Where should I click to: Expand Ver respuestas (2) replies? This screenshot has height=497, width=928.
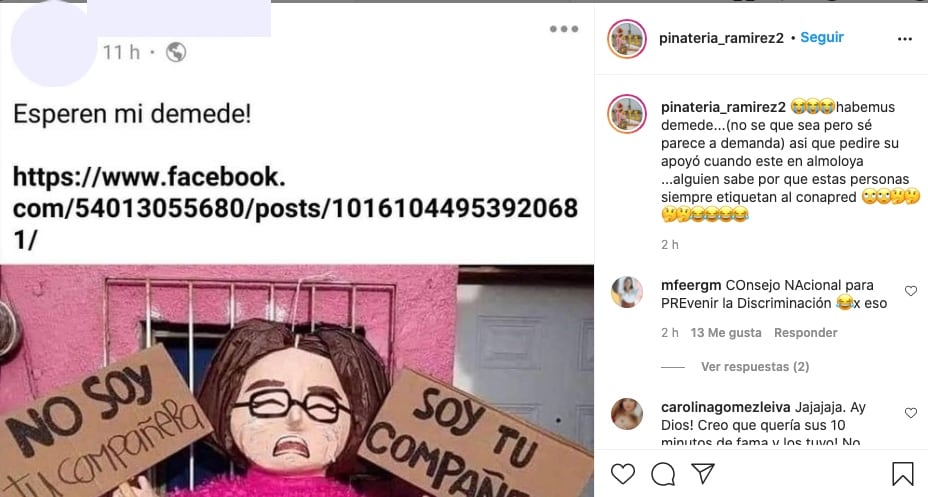tap(755, 367)
